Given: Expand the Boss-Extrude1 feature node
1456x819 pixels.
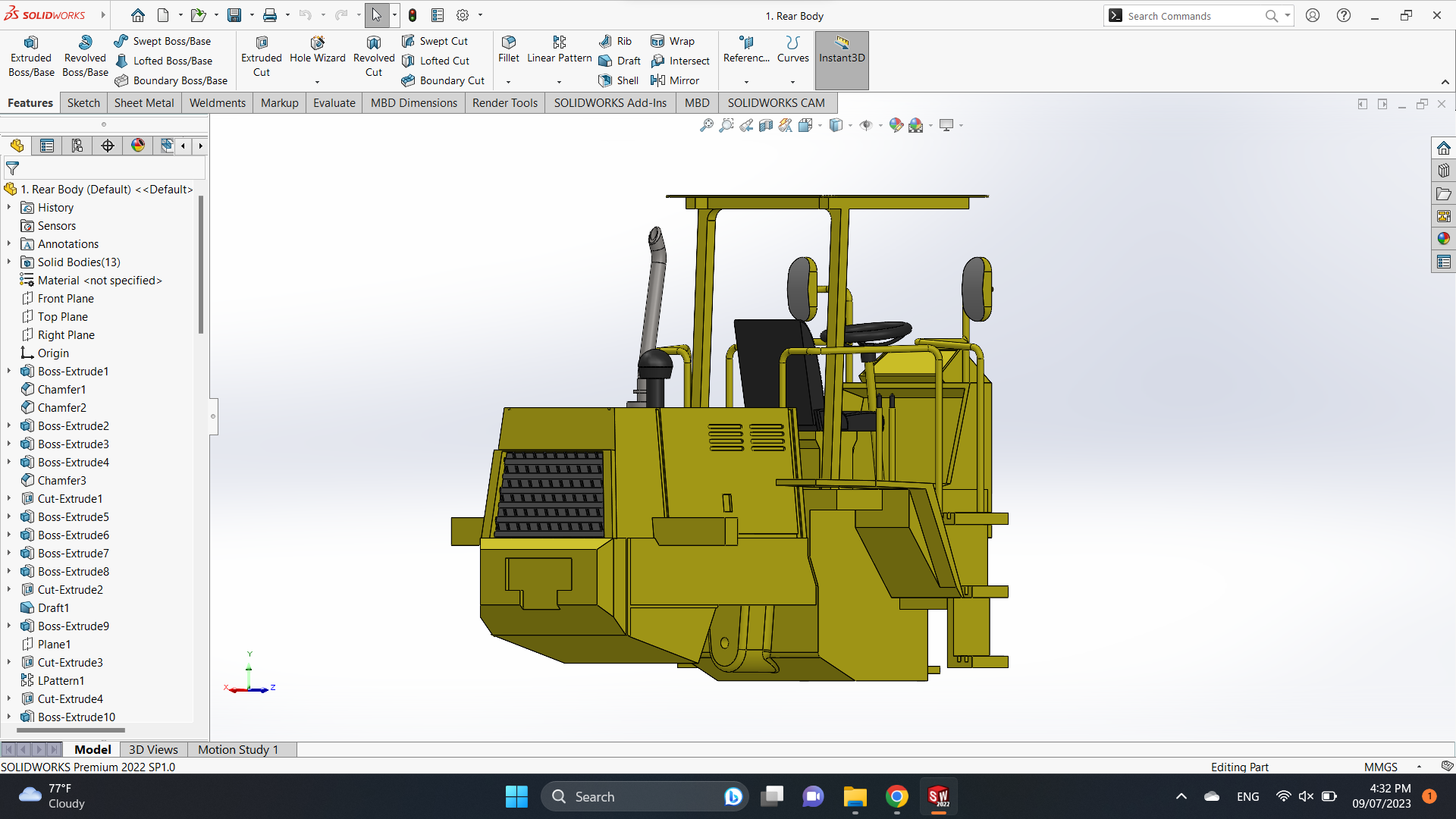Looking at the screenshot, I should 9,372.
